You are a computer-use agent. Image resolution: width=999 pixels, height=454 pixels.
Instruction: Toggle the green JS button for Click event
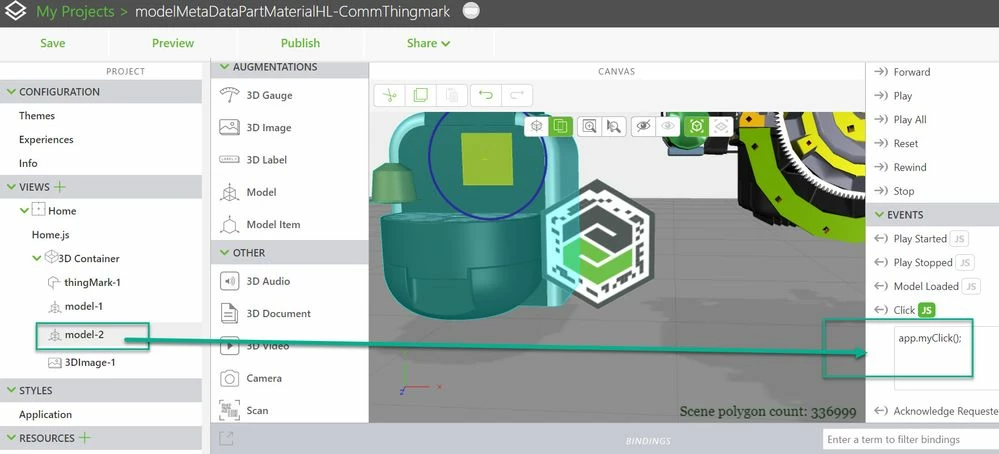(x=926, y=310)
